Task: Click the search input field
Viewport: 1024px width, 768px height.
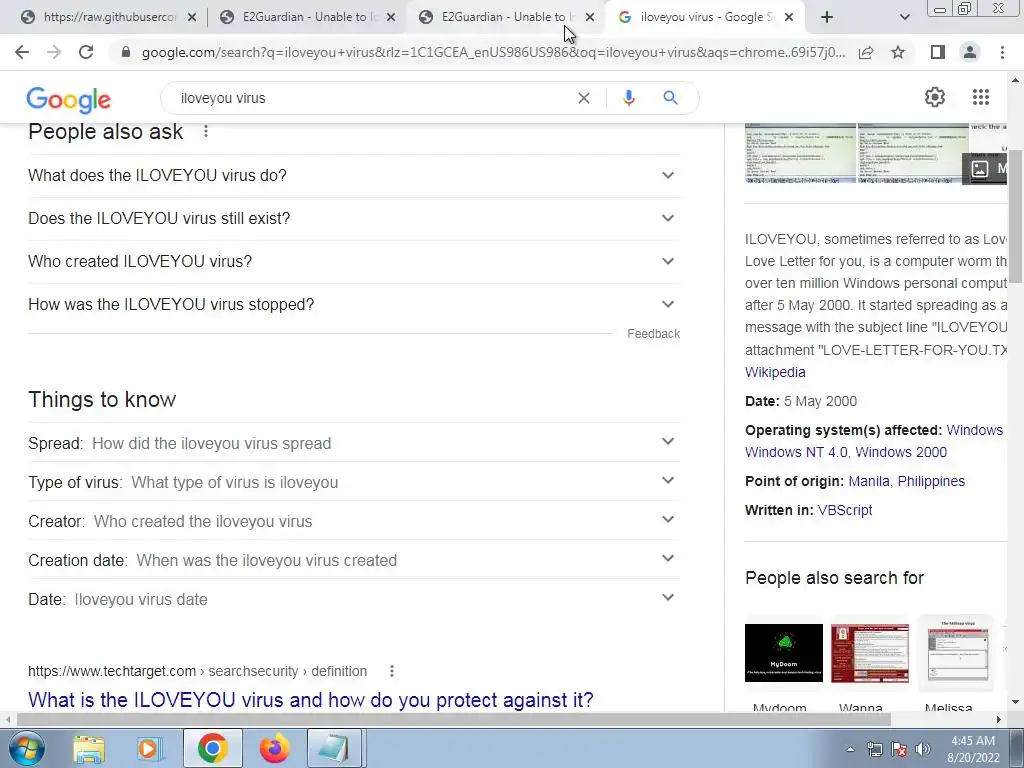Action: 372,98
